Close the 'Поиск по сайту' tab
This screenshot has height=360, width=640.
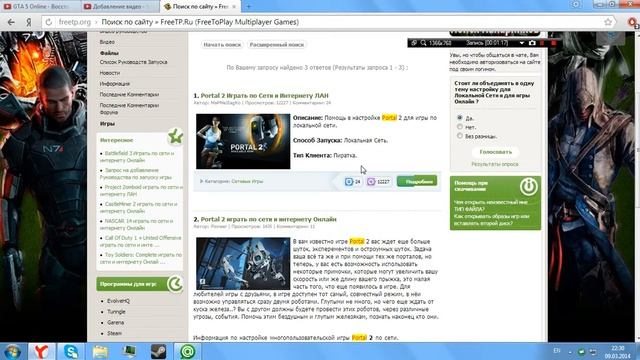pos(234,7)
